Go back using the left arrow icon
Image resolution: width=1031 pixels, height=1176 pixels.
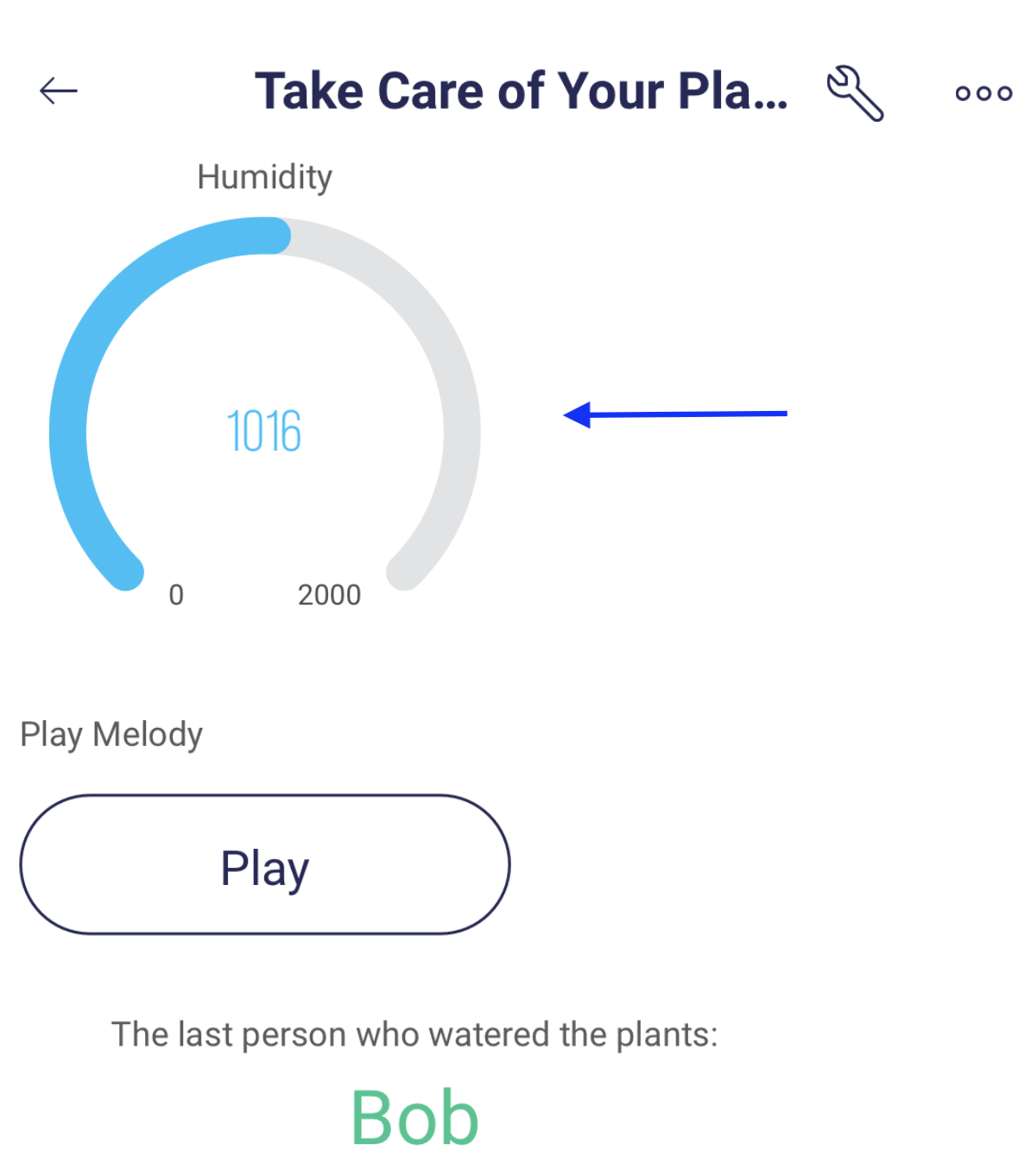click(x=59, y=91)
